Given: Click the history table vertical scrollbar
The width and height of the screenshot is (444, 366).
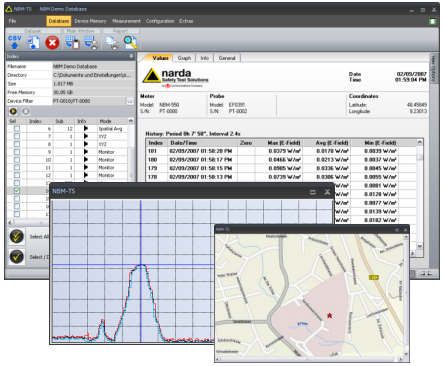Looking at the screenshot, I should [x=420, y=194].
